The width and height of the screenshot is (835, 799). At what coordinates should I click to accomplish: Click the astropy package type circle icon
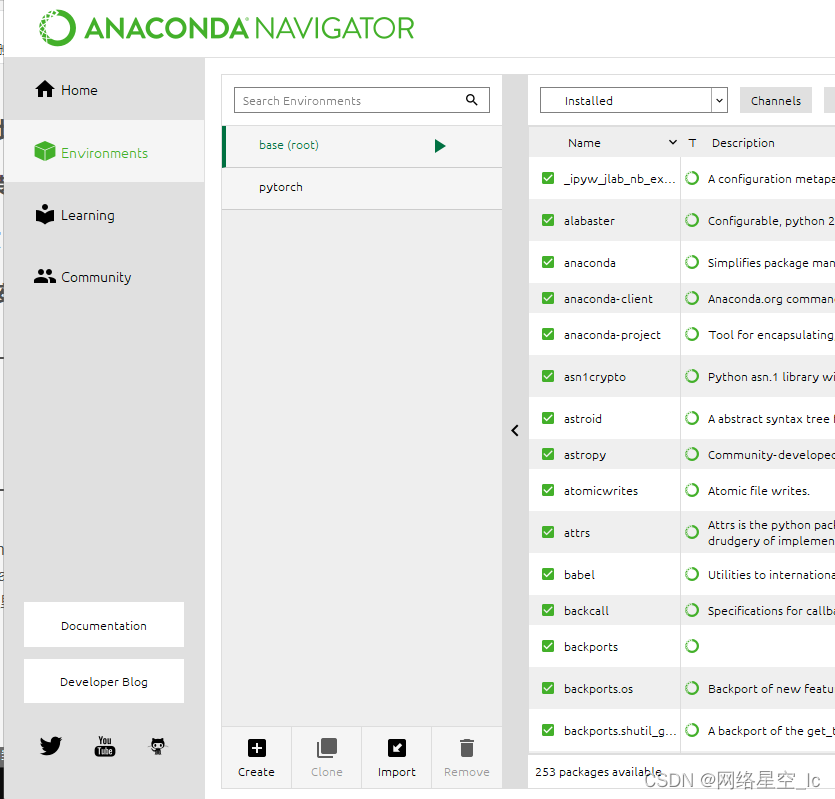click(x=692, y=454)
